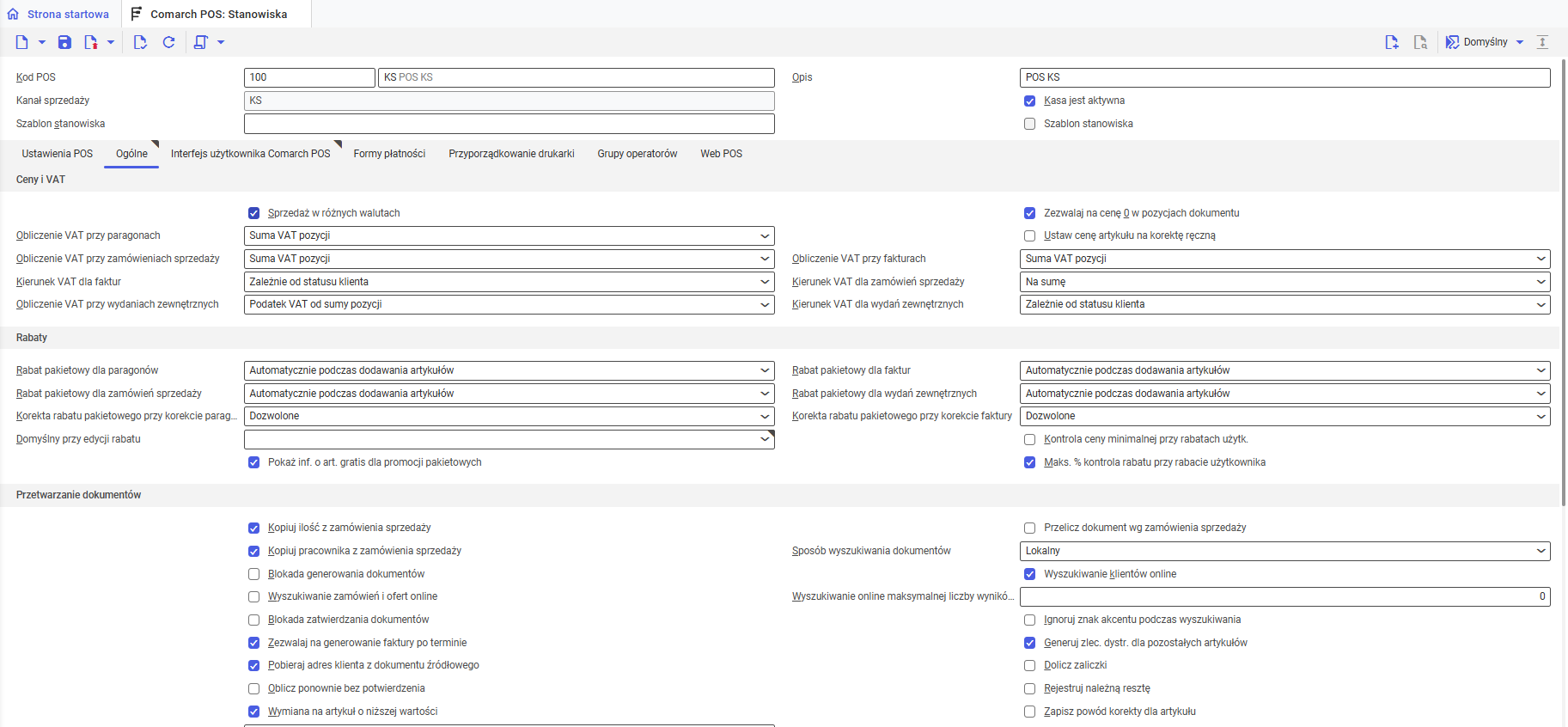
Task: Open the Web POS tab
Action: [x=722, y=154]
